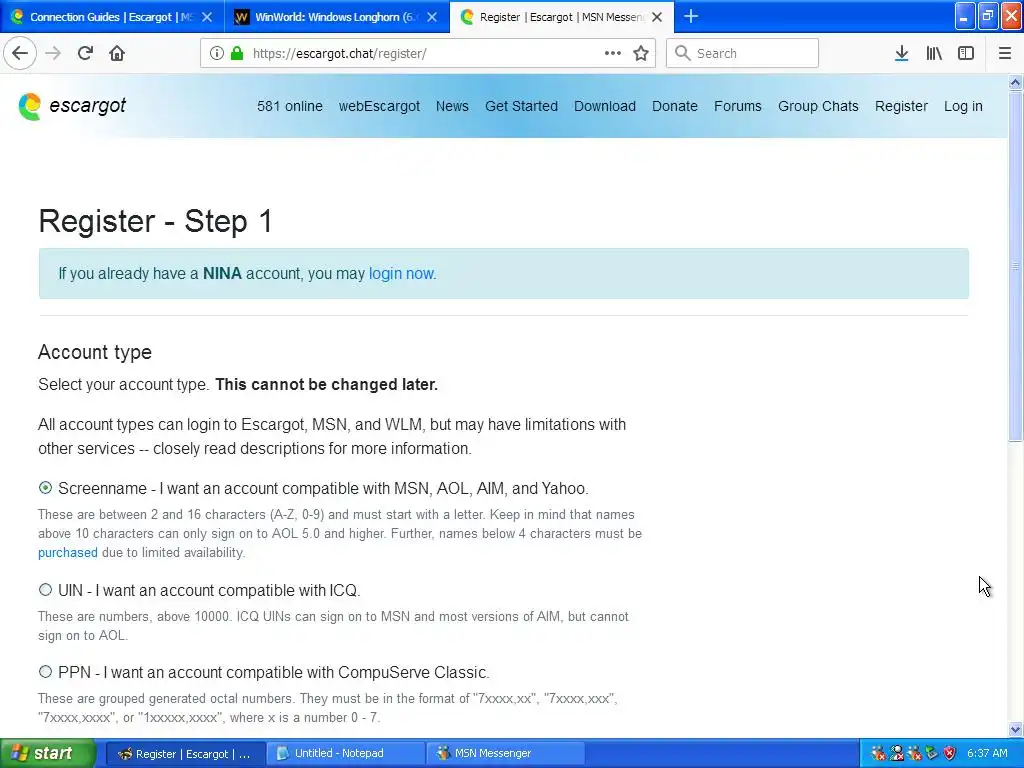The width and height of the screenshot is (1024, 768).
Task: Click the red shield tray icon
Action: 950,753
